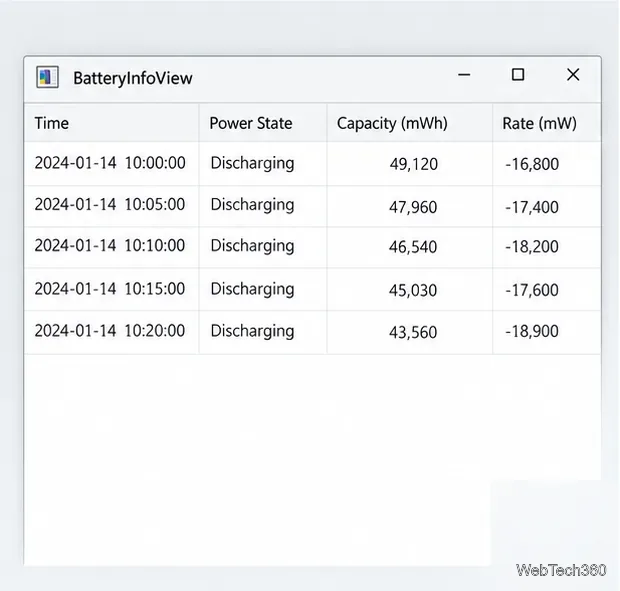This screenshot has height=591, width=620.
Task: Click the Discharging state in the last row
Action: (x=252, y=331)
